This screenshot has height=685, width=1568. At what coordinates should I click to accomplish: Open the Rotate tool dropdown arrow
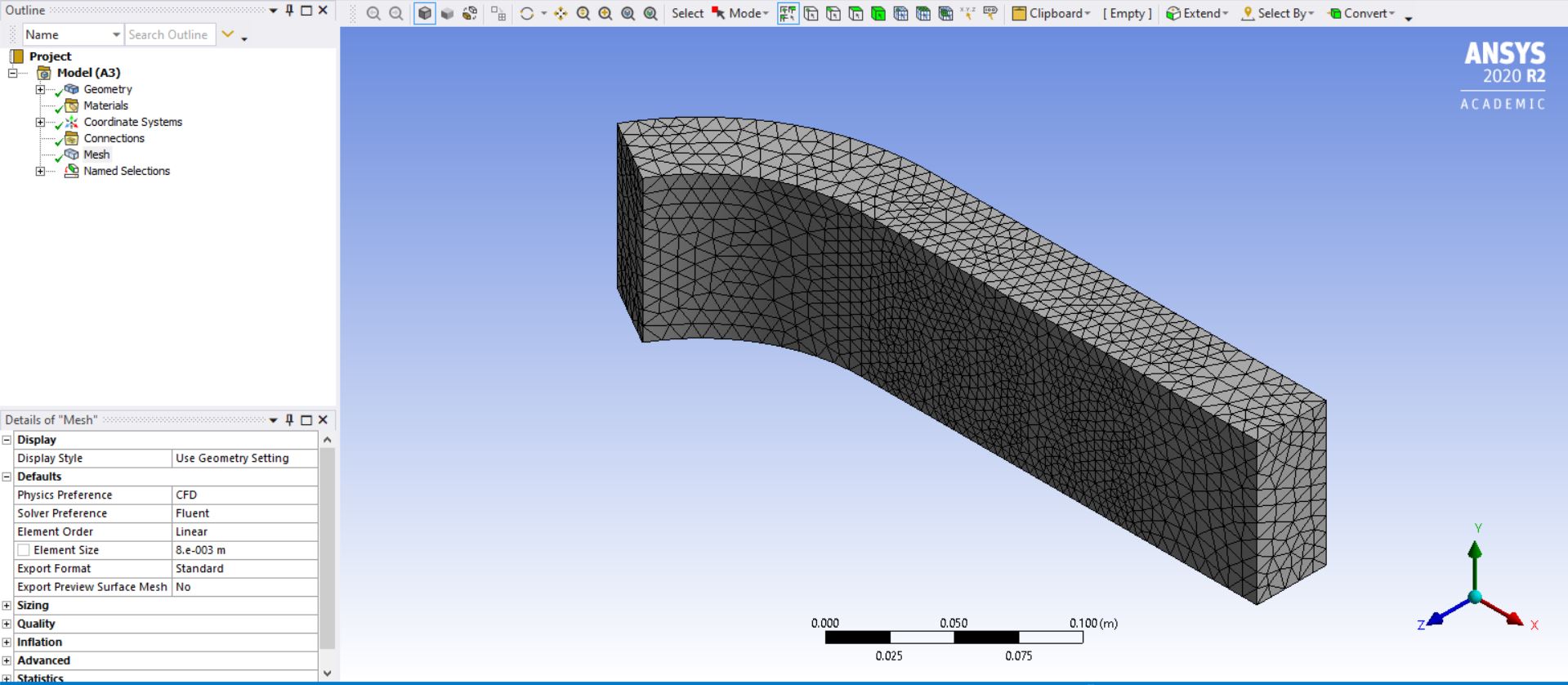[543, 13]
